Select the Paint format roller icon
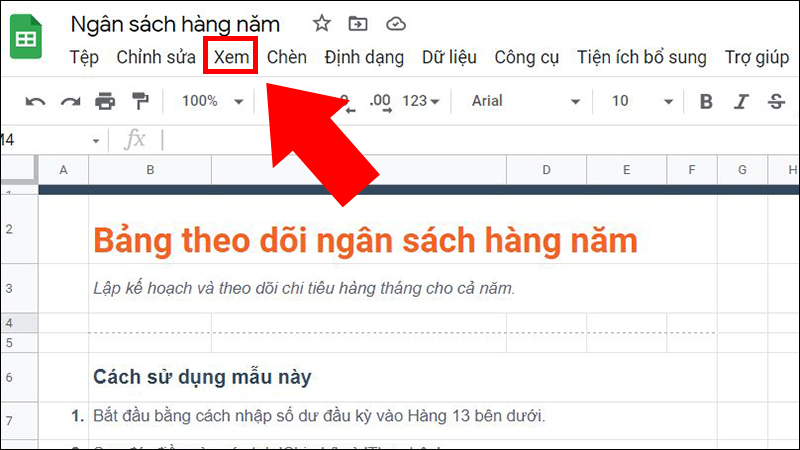 (140, 102)
